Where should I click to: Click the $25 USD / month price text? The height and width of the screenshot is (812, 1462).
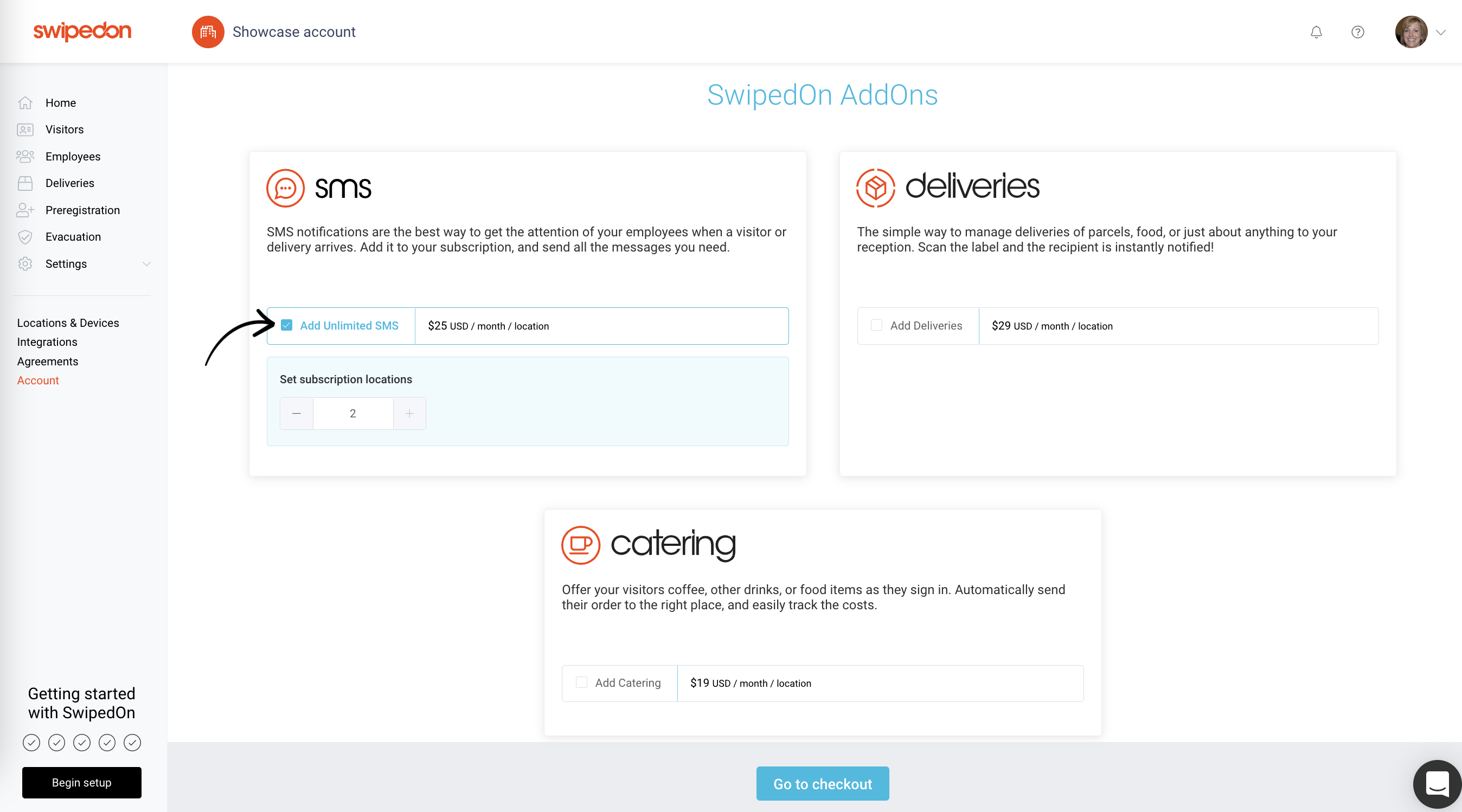pos(489,326)
